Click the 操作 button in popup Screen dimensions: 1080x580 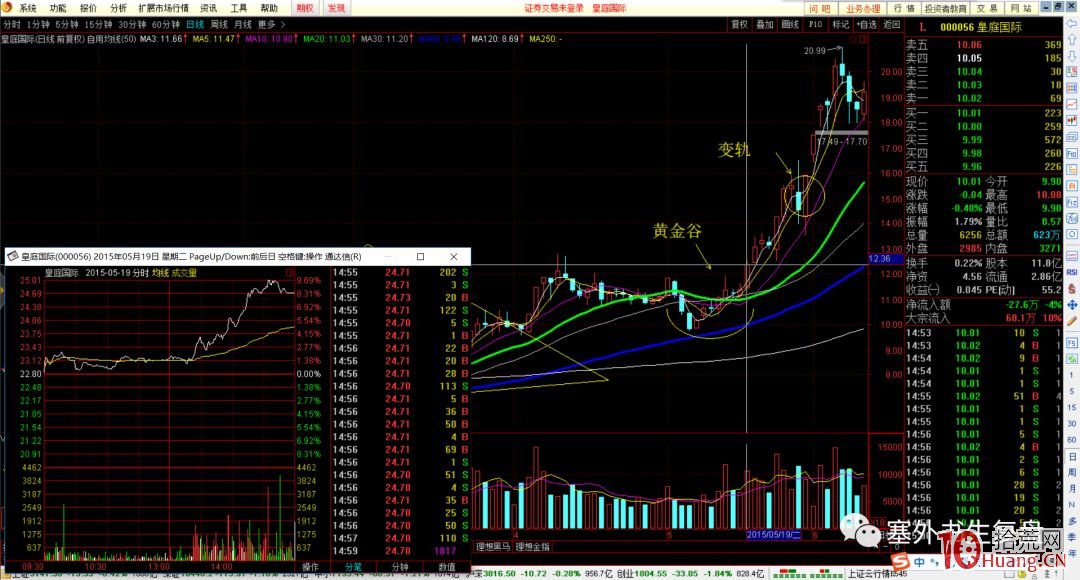coord(311,567)
